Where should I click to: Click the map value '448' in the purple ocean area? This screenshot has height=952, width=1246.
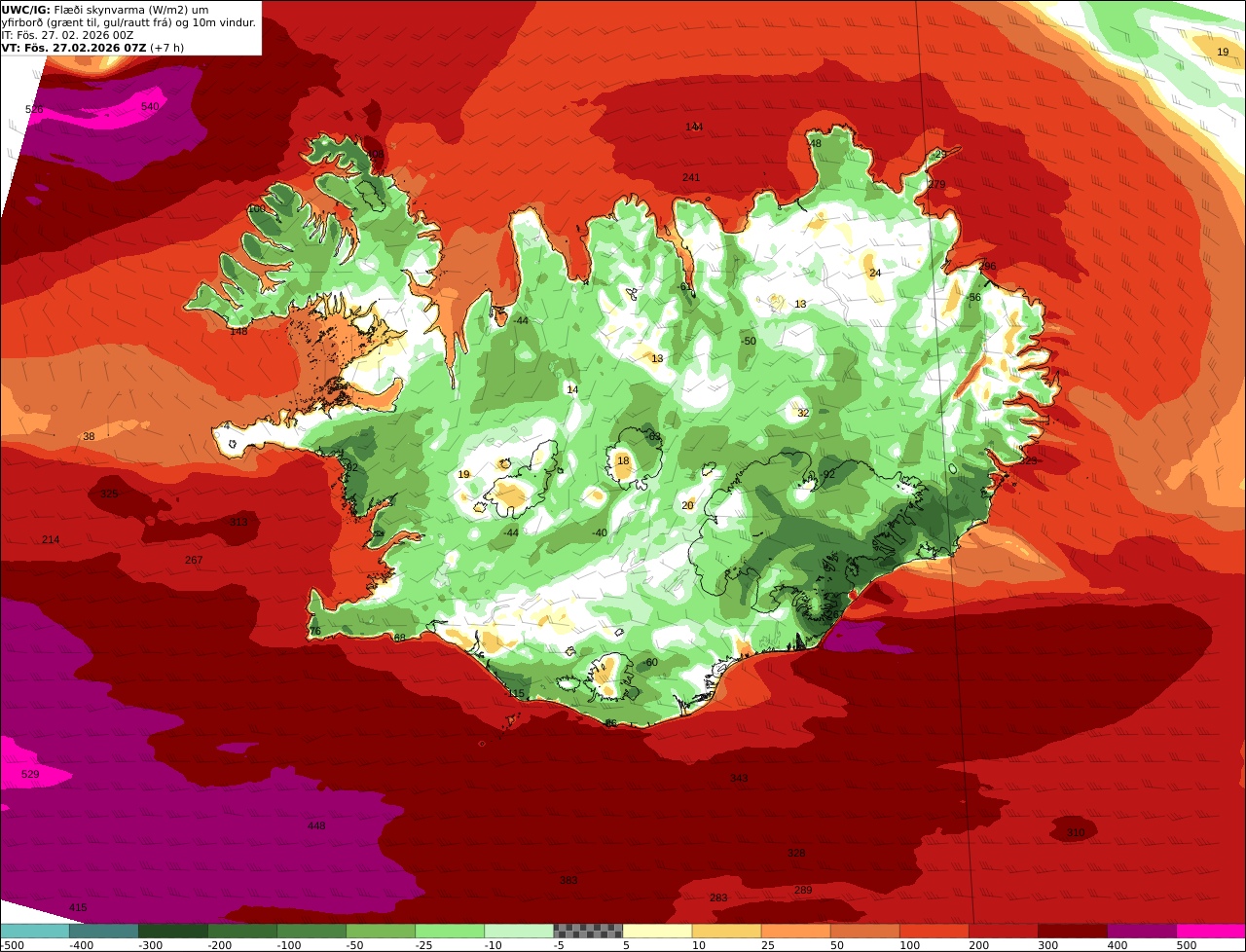coord(316,826)
